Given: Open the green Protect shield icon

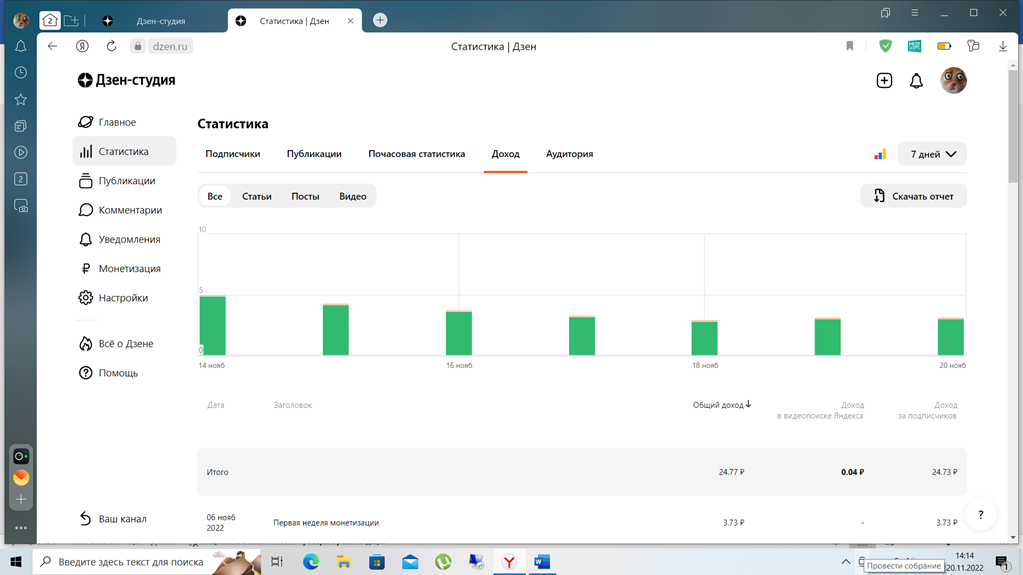Looking at the screenshot, I should [x=885, y=46].
